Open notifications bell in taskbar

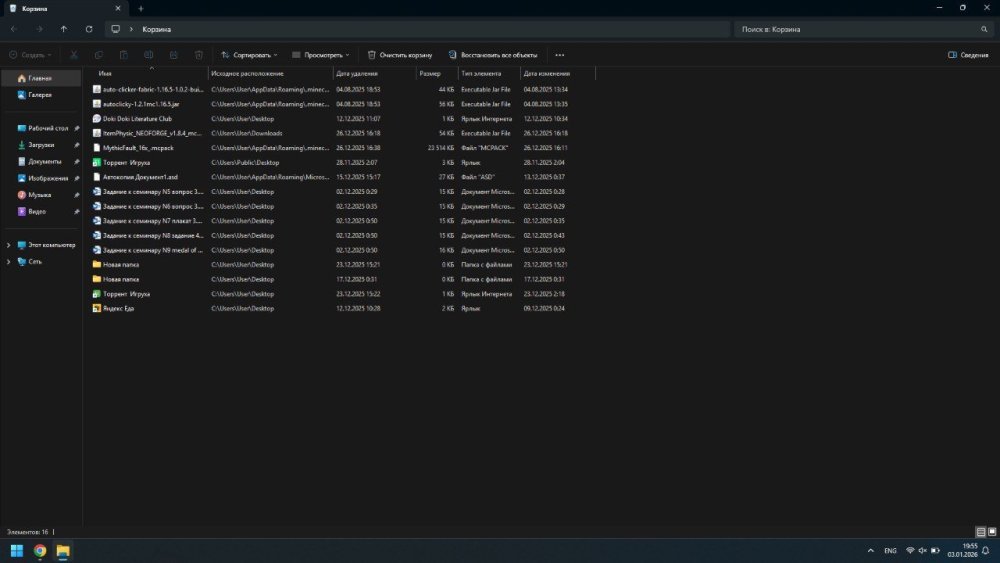(986, 551)
